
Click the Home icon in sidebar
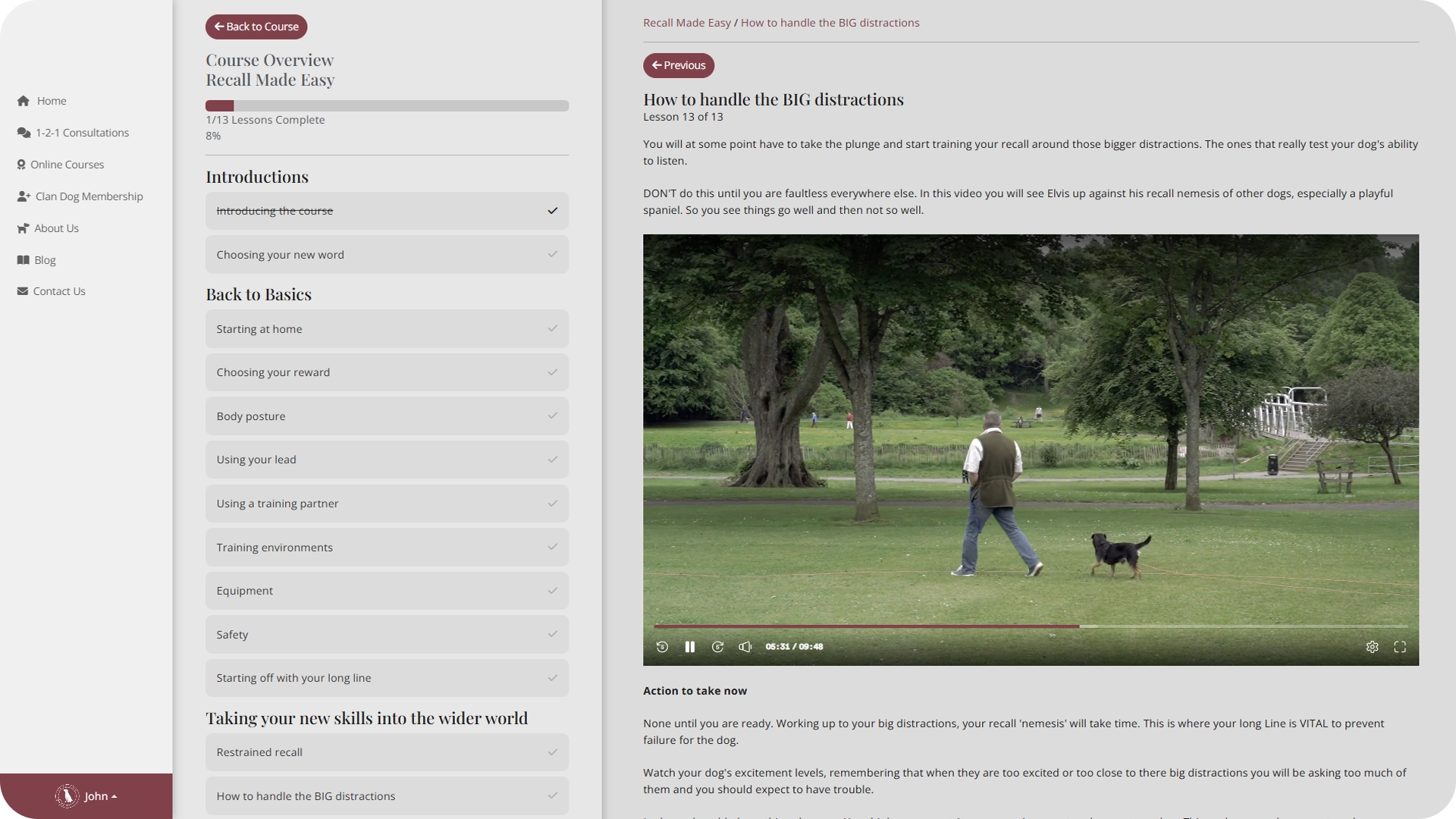(x=24, y=101)
